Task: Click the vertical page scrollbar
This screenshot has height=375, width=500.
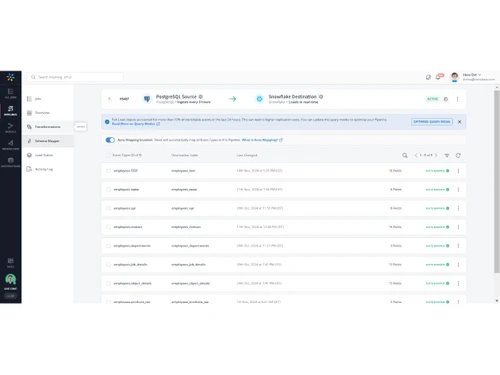Action: [x=497, y=182]
